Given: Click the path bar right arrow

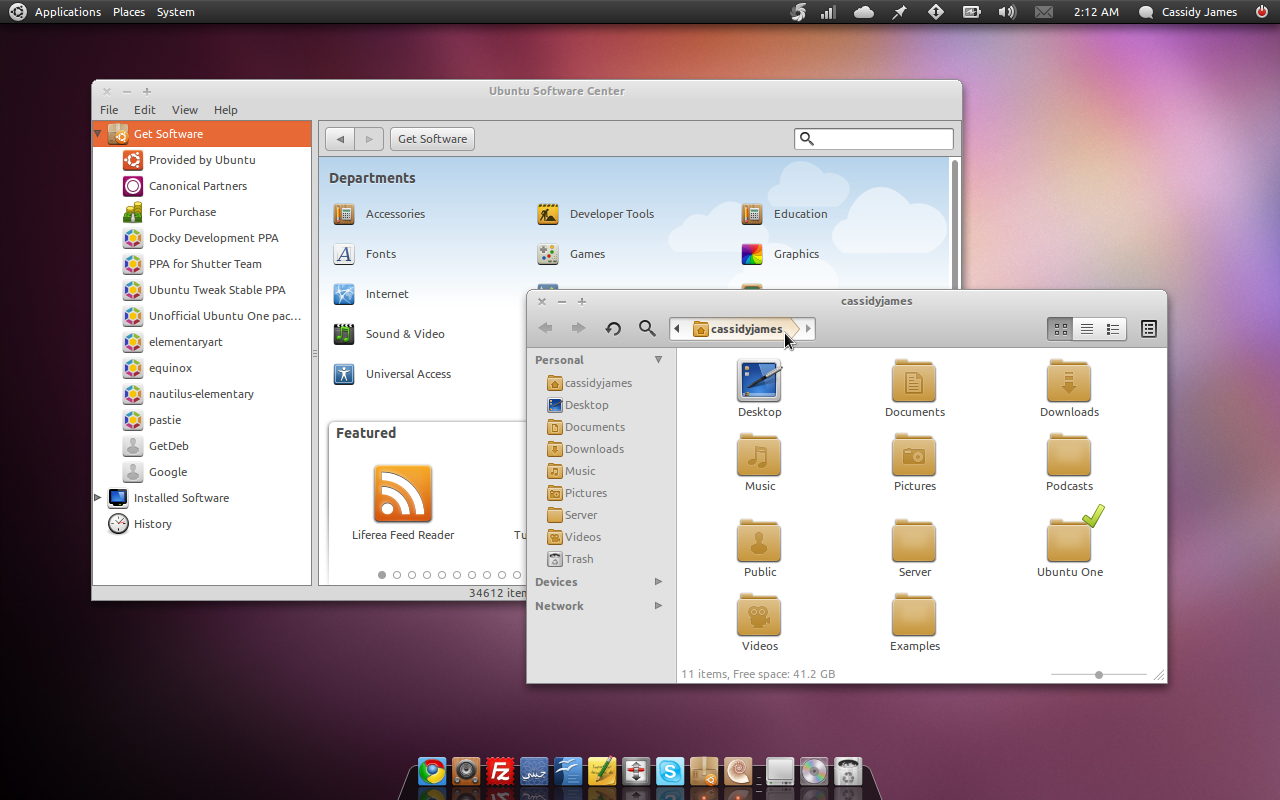Looking at the screenshot, I should 808,329.
